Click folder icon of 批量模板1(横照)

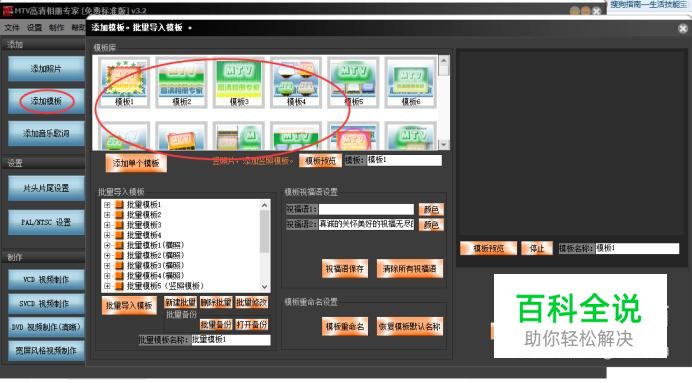pyautogui.click(x=119, y=245)
